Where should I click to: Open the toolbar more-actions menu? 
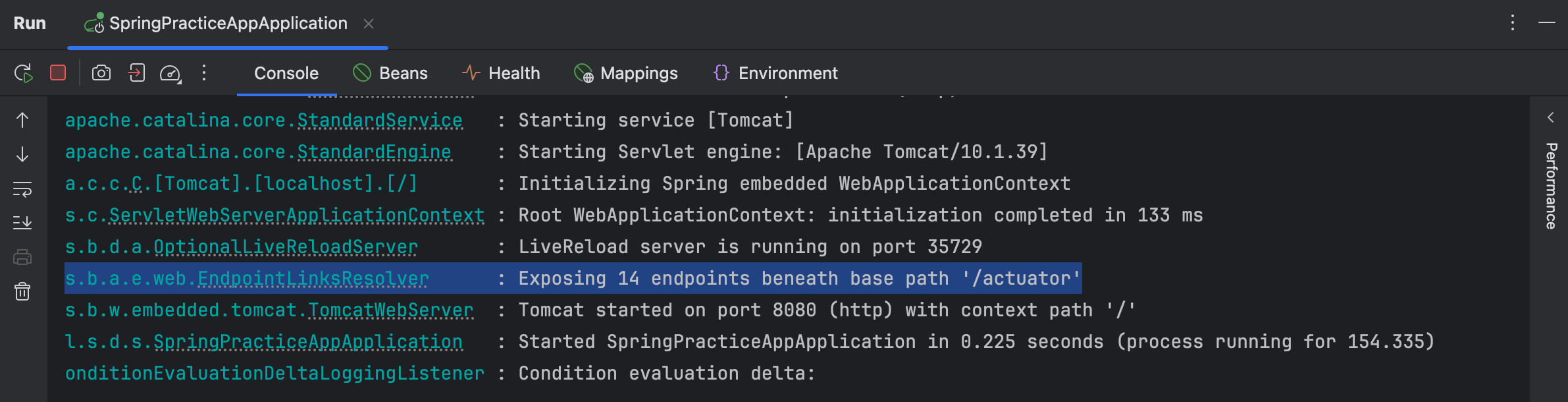(x=204, y=72)
